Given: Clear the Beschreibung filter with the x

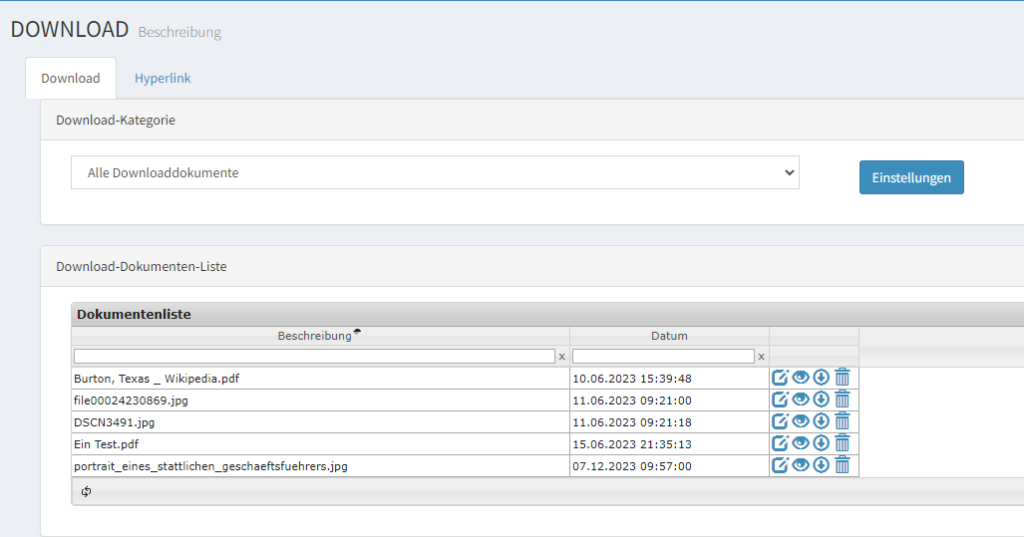Looking at the screenshot, I should (x=561, y=356).
